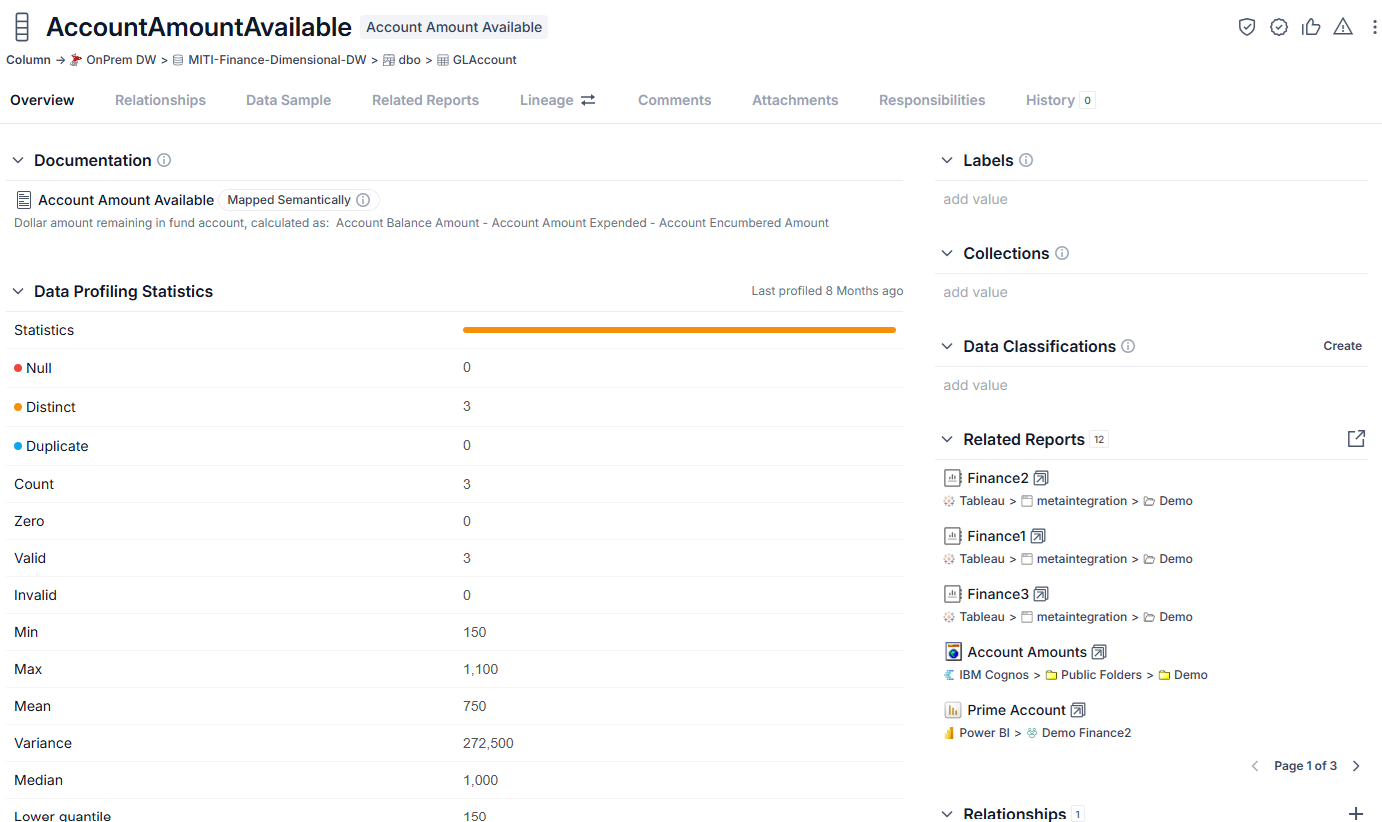1382x822 pixels.
Task: Click the shield certification icon
Action: (x=1247, y=27)
